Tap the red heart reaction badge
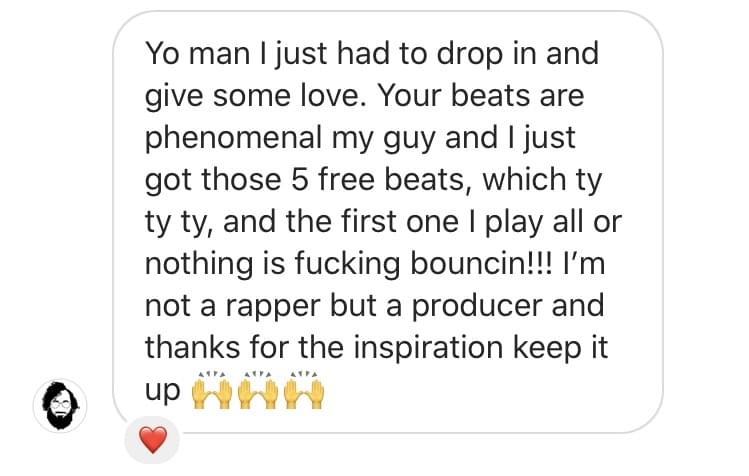The height and width of the screenshot is (476, 749). click(152, 440)
